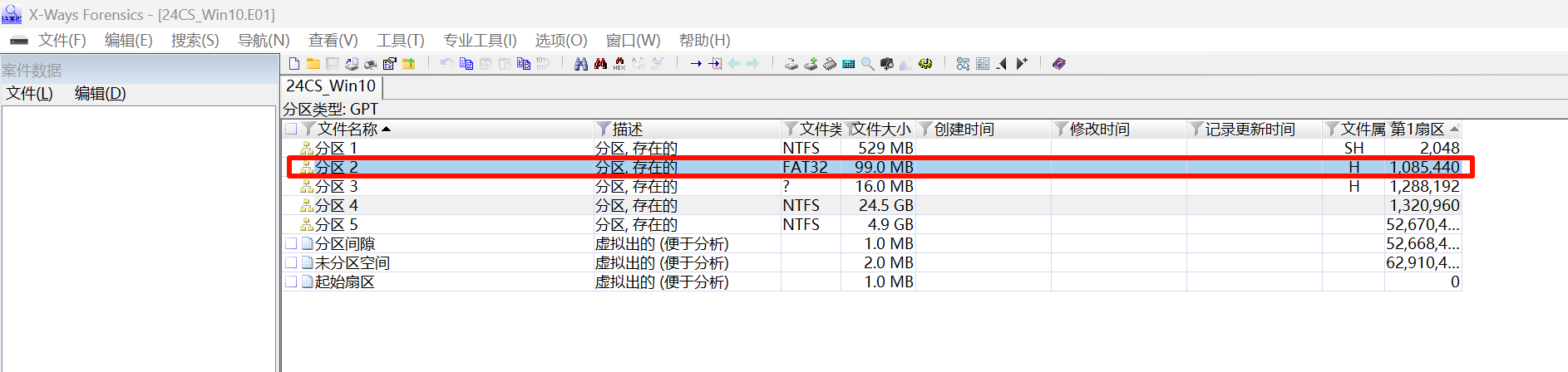Click the directory browser options icon
The height and width of the screenshot is (372, 1568).
[963, 64]
